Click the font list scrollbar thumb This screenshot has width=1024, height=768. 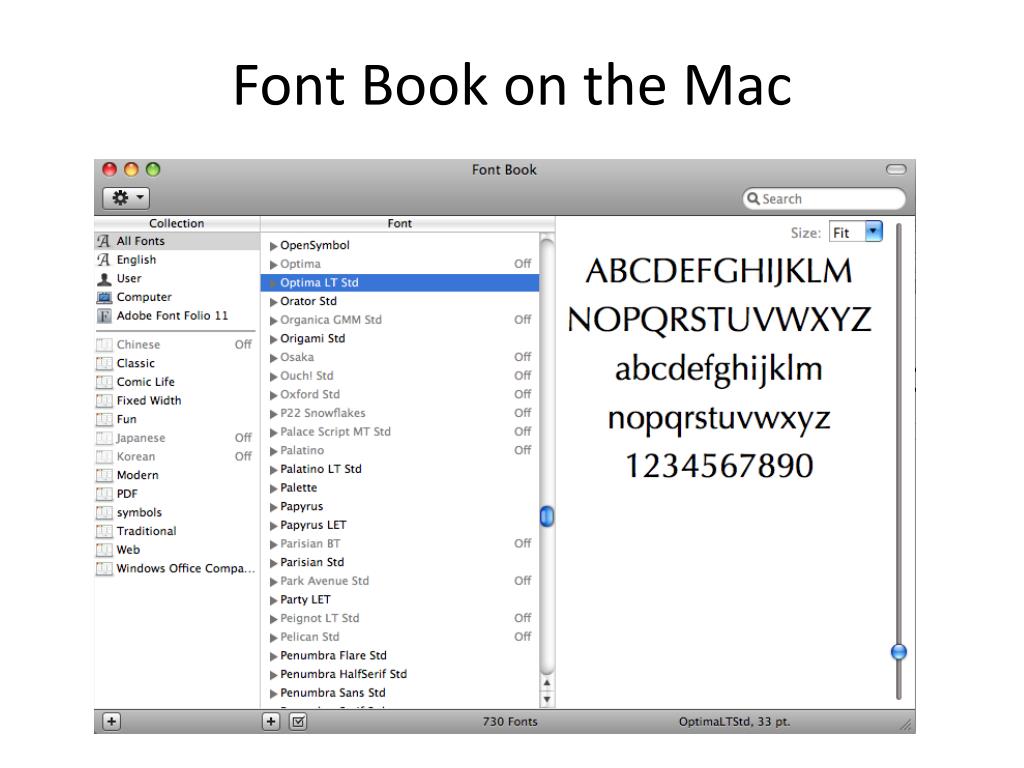point(547,517)
